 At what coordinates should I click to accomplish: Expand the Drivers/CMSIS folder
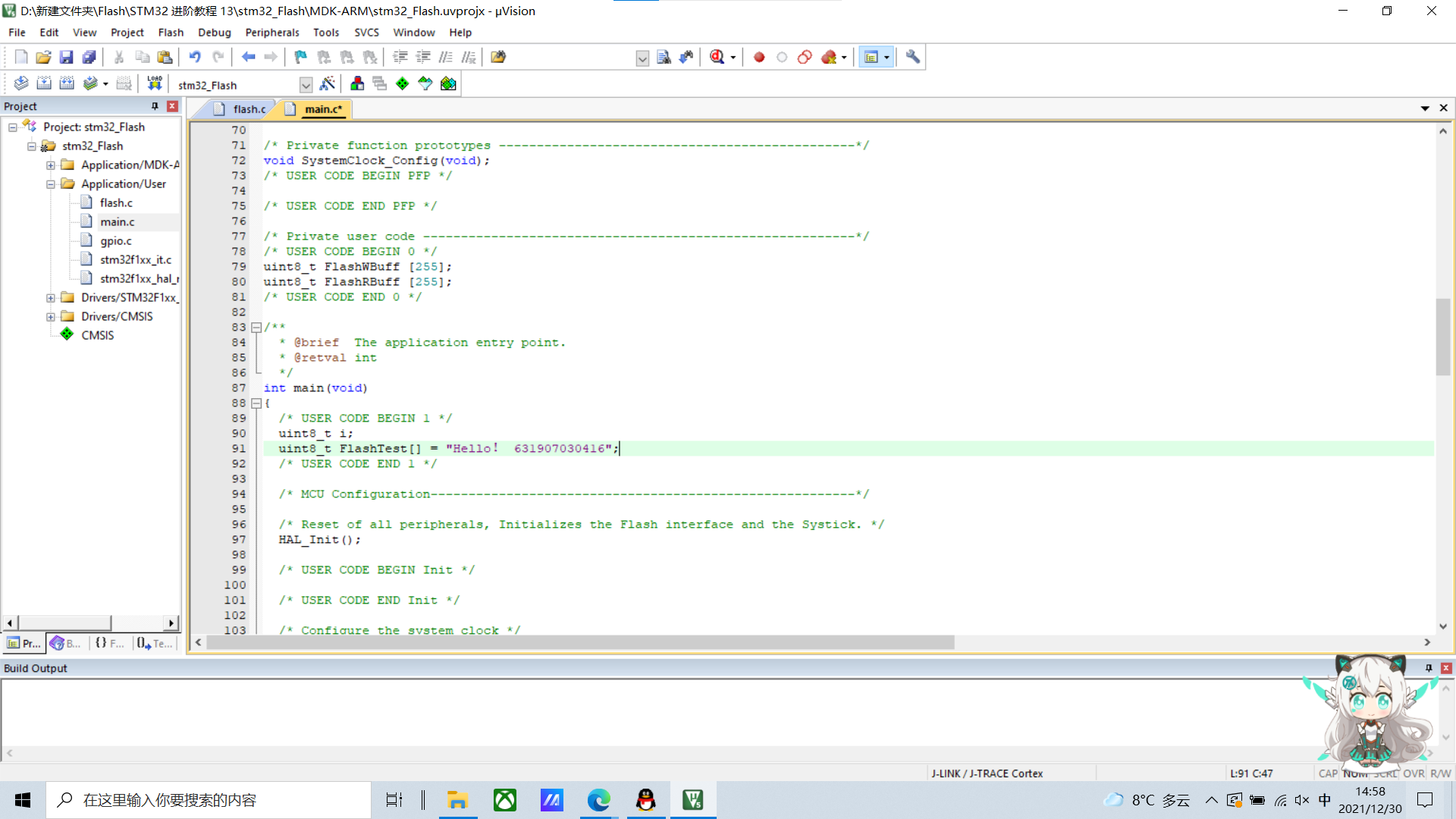(x=51, y=317)
